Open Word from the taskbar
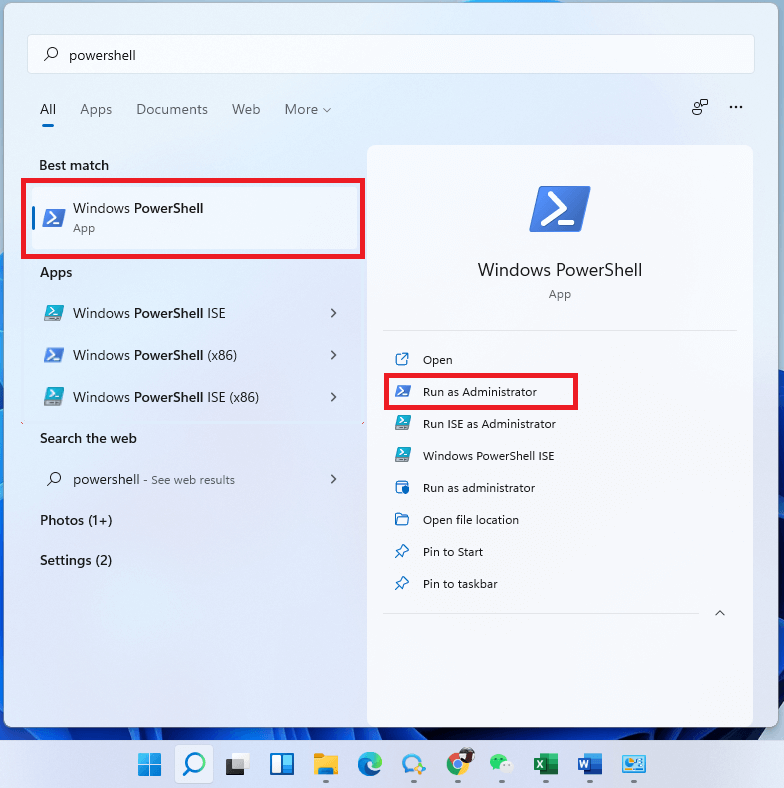This screenshot has width=784, height=788. click(589, 765)
